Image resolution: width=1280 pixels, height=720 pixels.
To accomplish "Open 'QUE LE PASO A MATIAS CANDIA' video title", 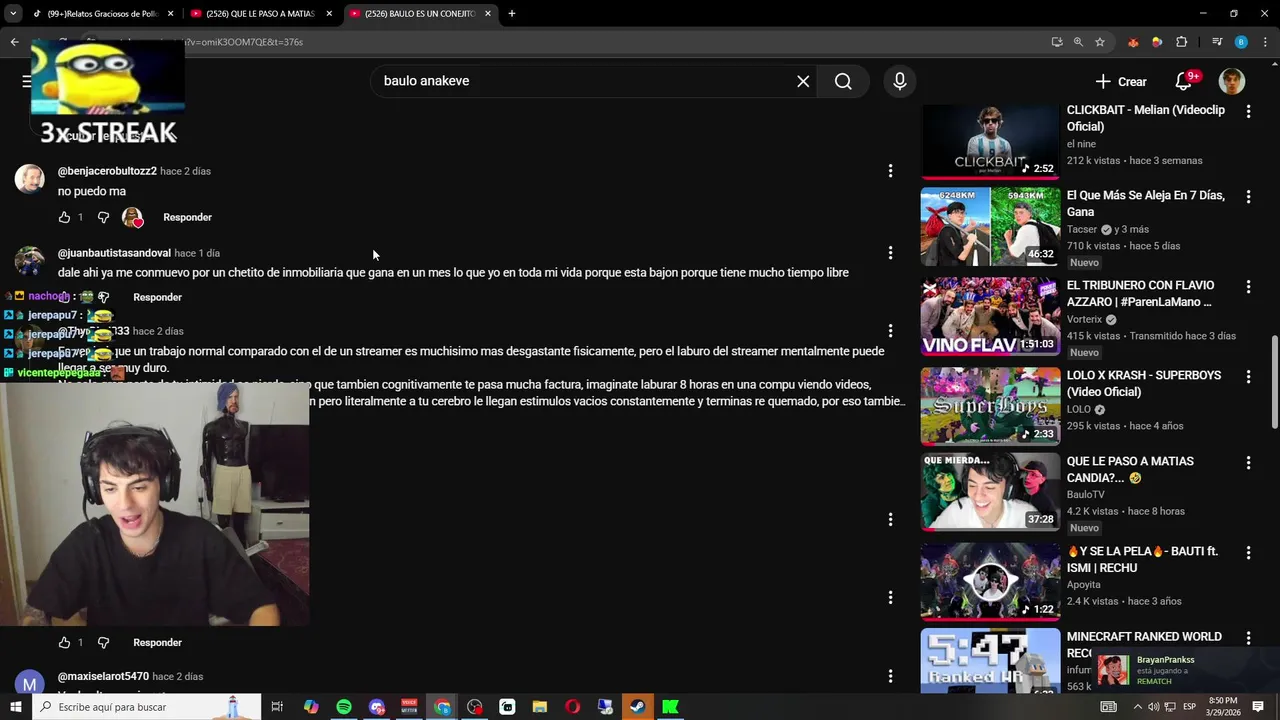I will [1130, 470].
